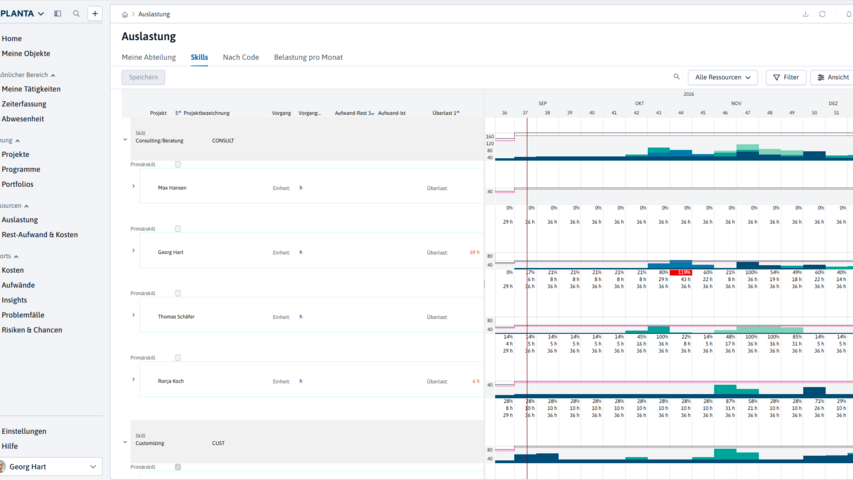Open the Alle Ressourcen dropdown
The height and width of the screenshot is (480, 853).
tap(722, 77)
